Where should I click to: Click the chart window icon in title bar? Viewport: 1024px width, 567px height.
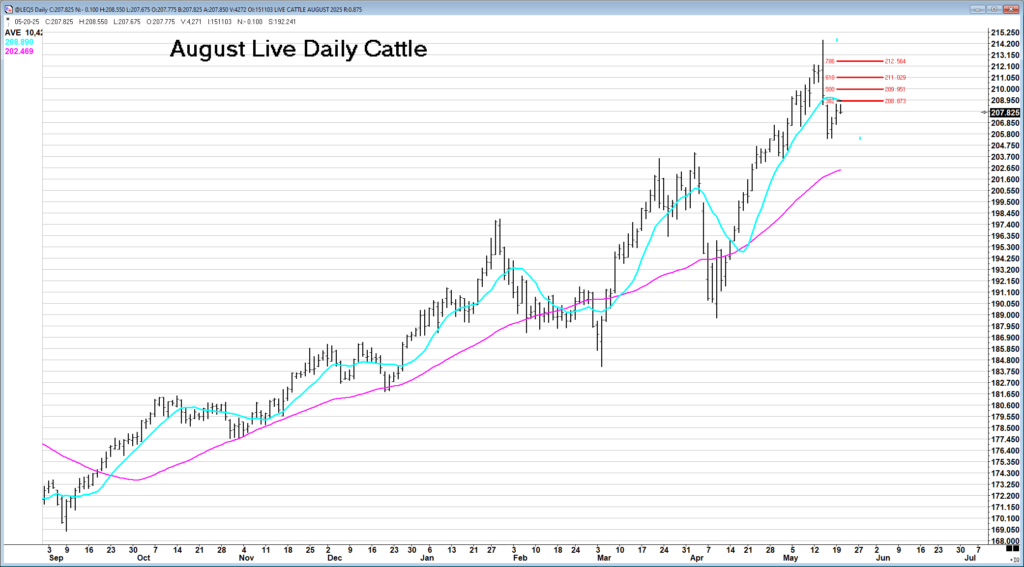coord(8,7)
